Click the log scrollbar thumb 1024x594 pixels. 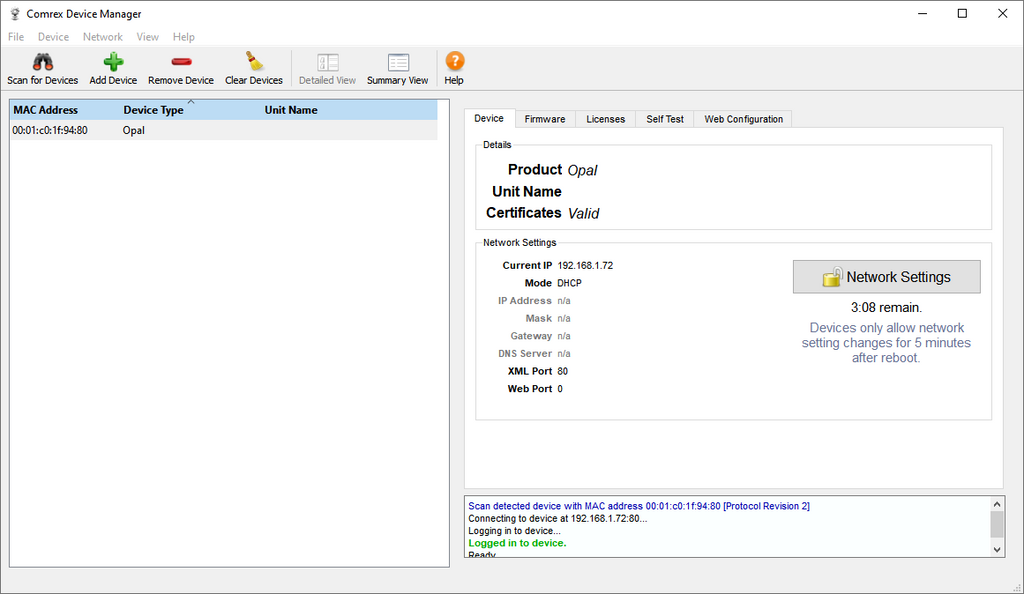point(997,524)
